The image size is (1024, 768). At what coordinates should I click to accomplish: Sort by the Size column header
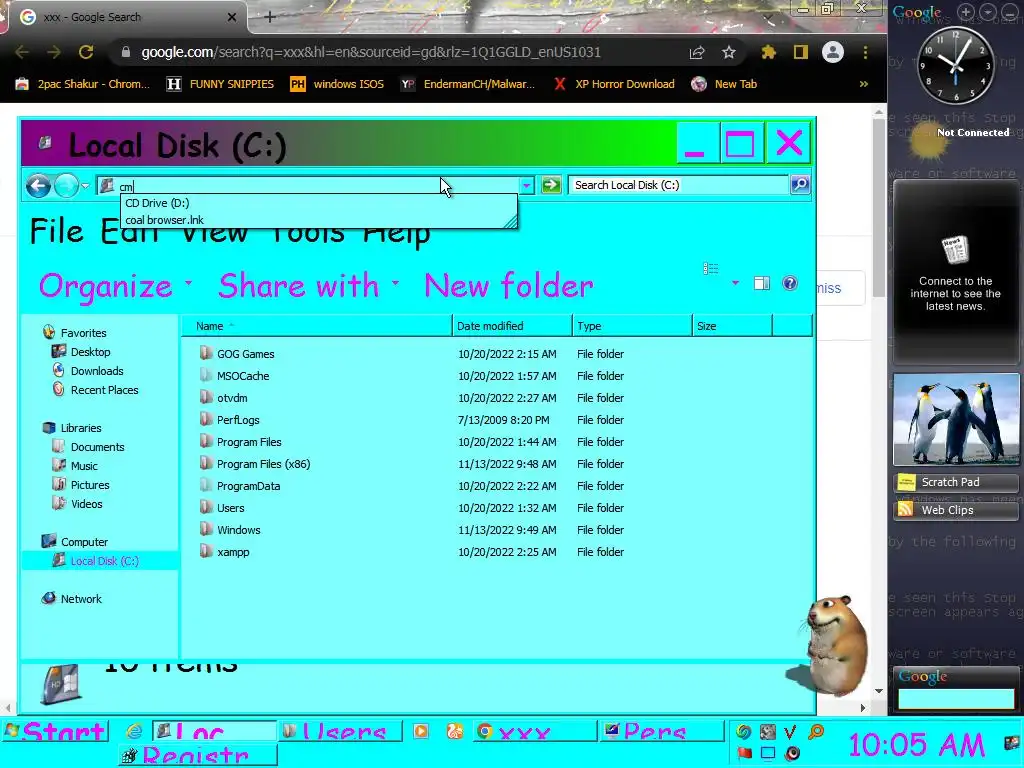[x=732, y=326]
